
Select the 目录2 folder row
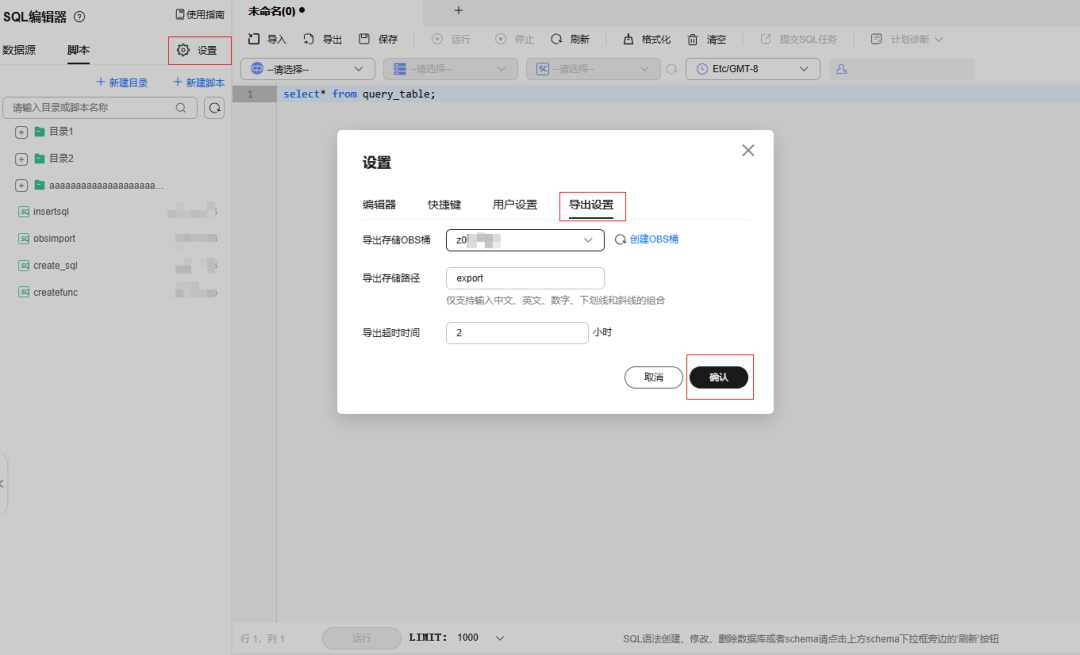pos(61,158)
